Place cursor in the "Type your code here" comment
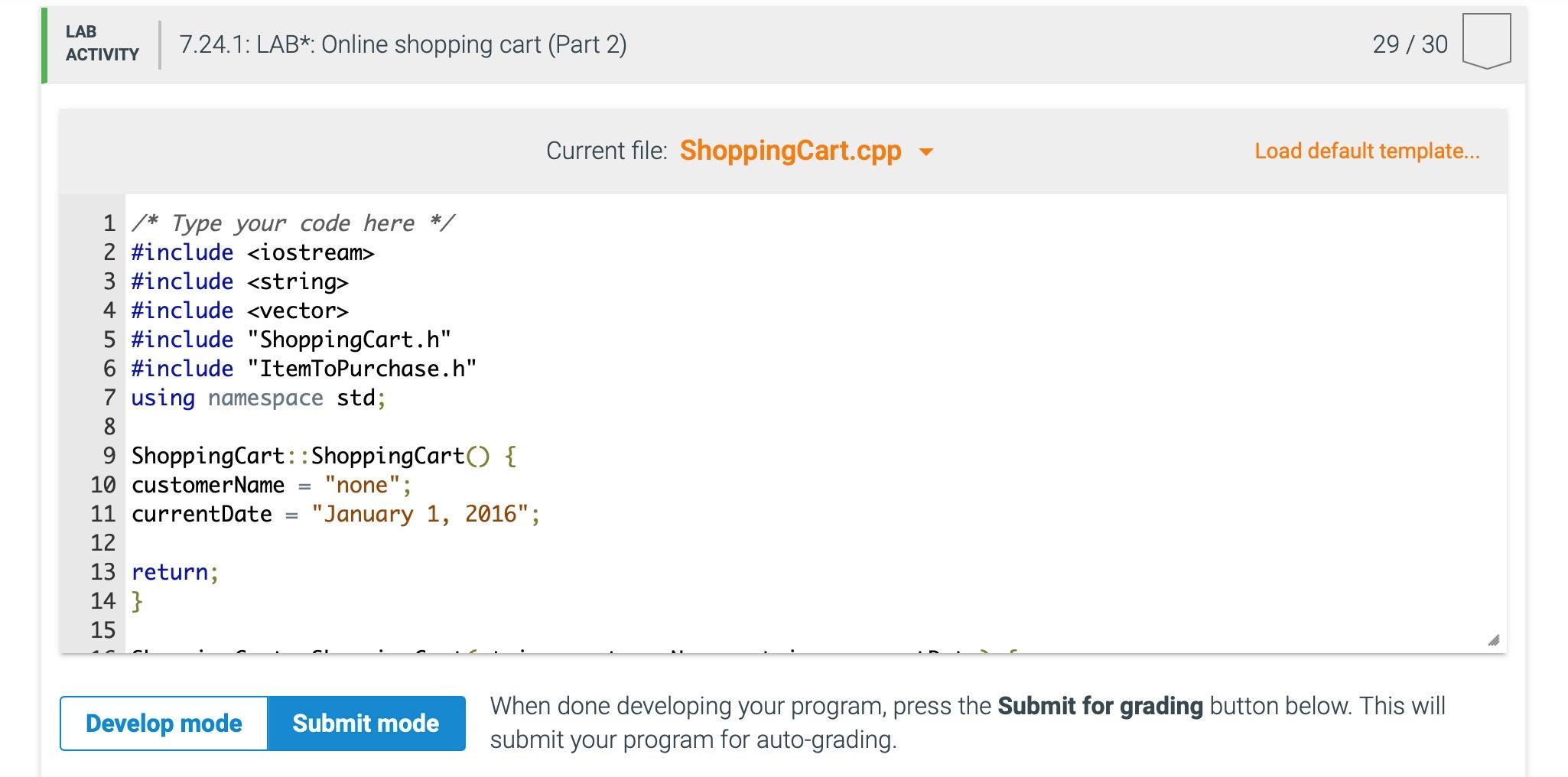Screen dimensions: 1568x777 point(293,223)
